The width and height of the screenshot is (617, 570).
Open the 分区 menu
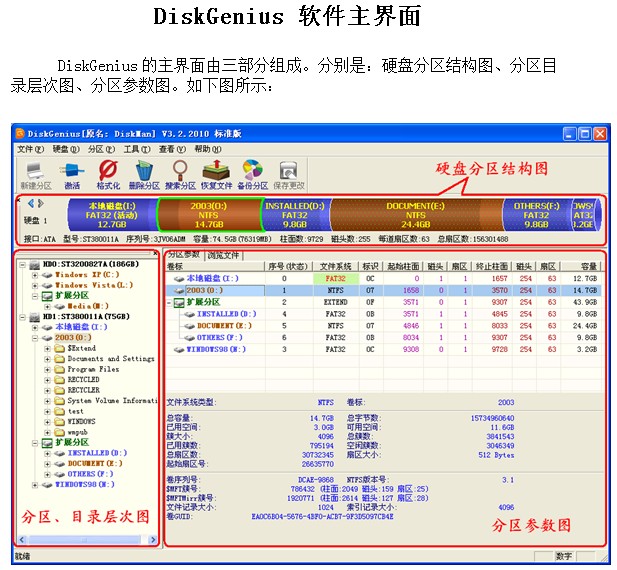point(101,149)
